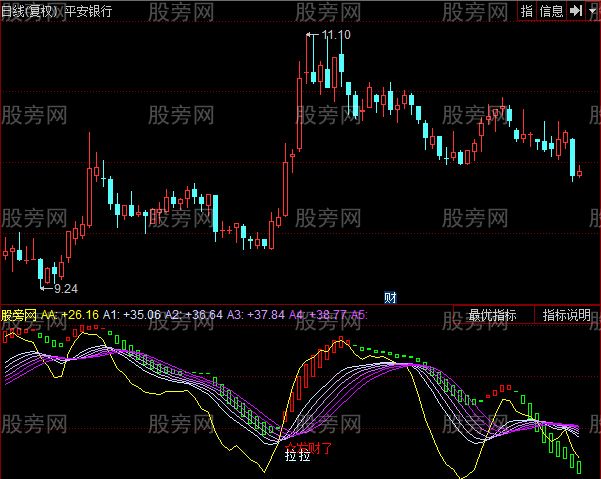This screenshot has height=479, width=601.
Task: Open the 最优指标 tab
Action: (492, 315)
